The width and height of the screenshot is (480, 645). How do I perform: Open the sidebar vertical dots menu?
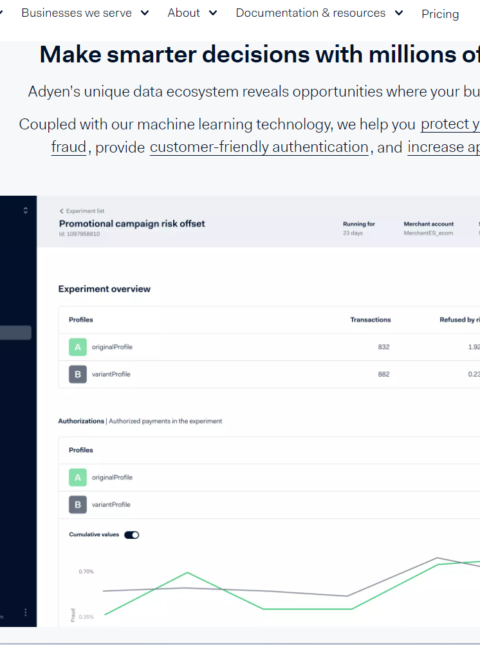point(26,613)
